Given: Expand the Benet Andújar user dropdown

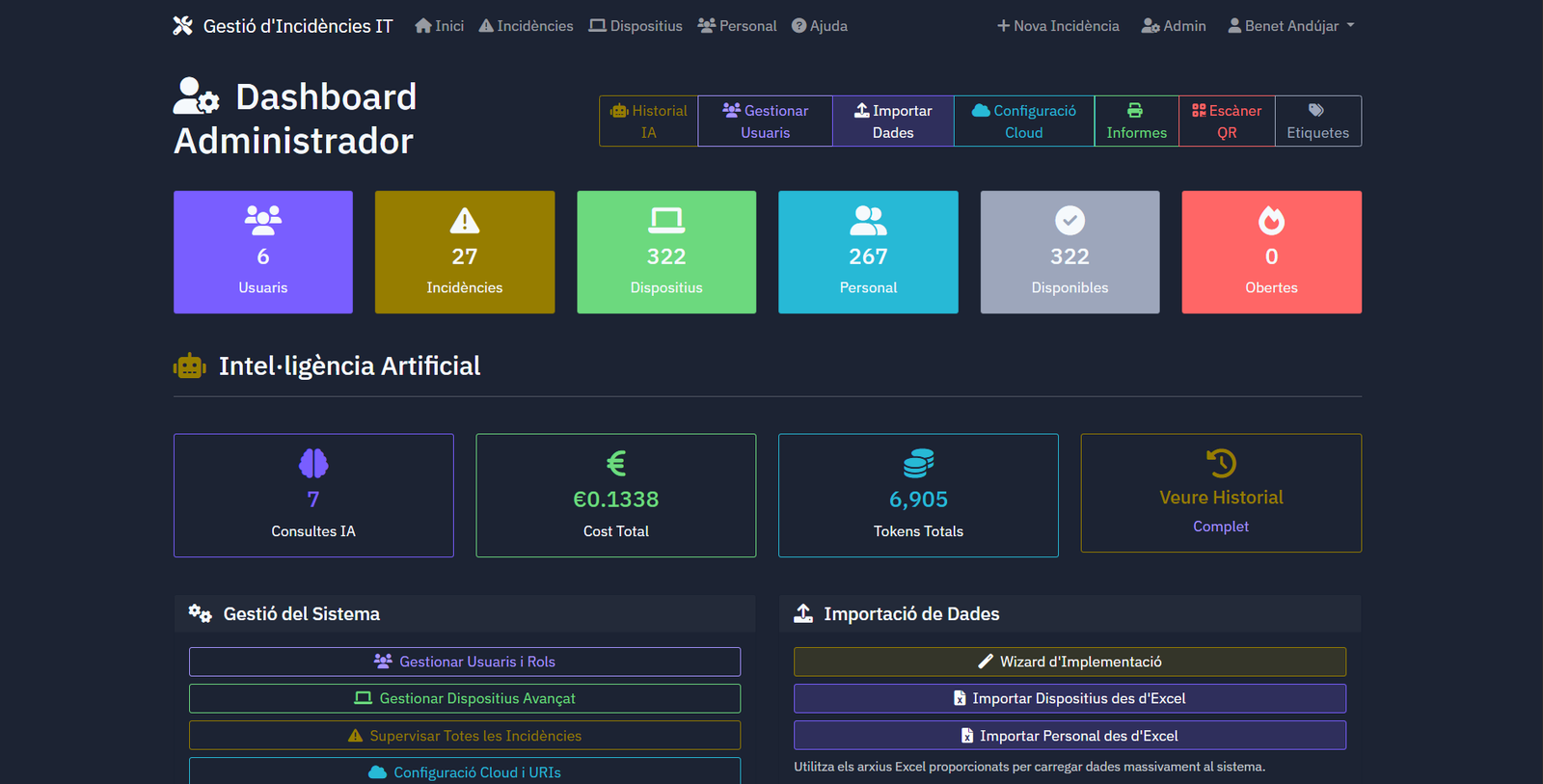Looking at the screenshot, I should point(1290,26).
